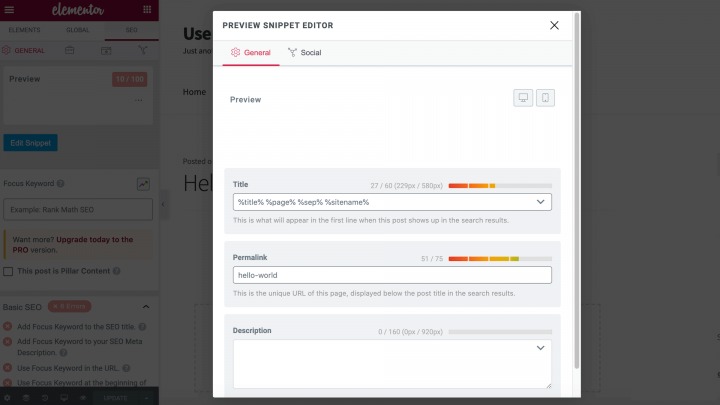This screenshot has width=720, height=405.
Task: Follow the Upgrade today to PRO link
Action: click(94, 240)
